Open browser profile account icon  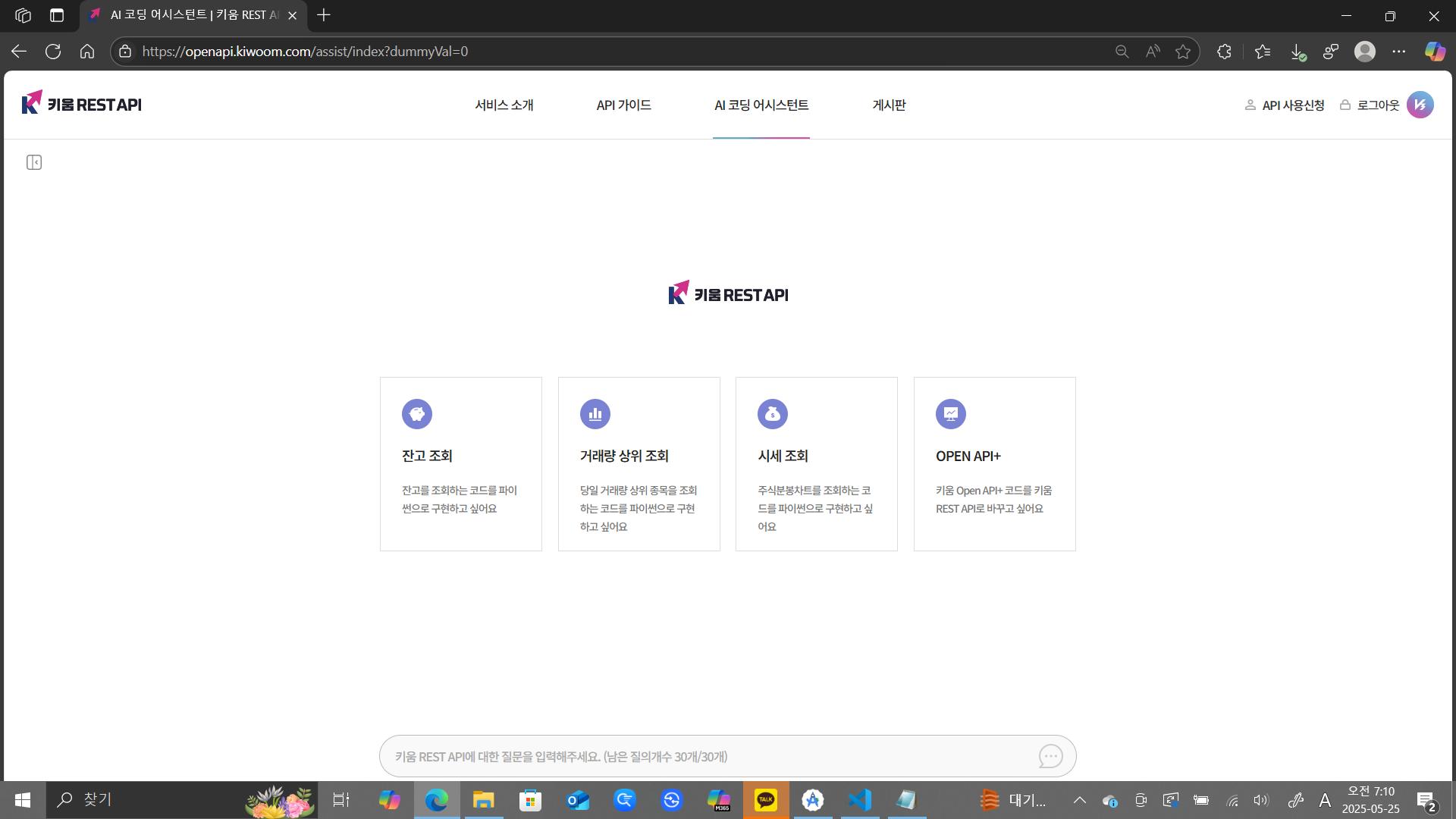click(x=1365, y=52)
